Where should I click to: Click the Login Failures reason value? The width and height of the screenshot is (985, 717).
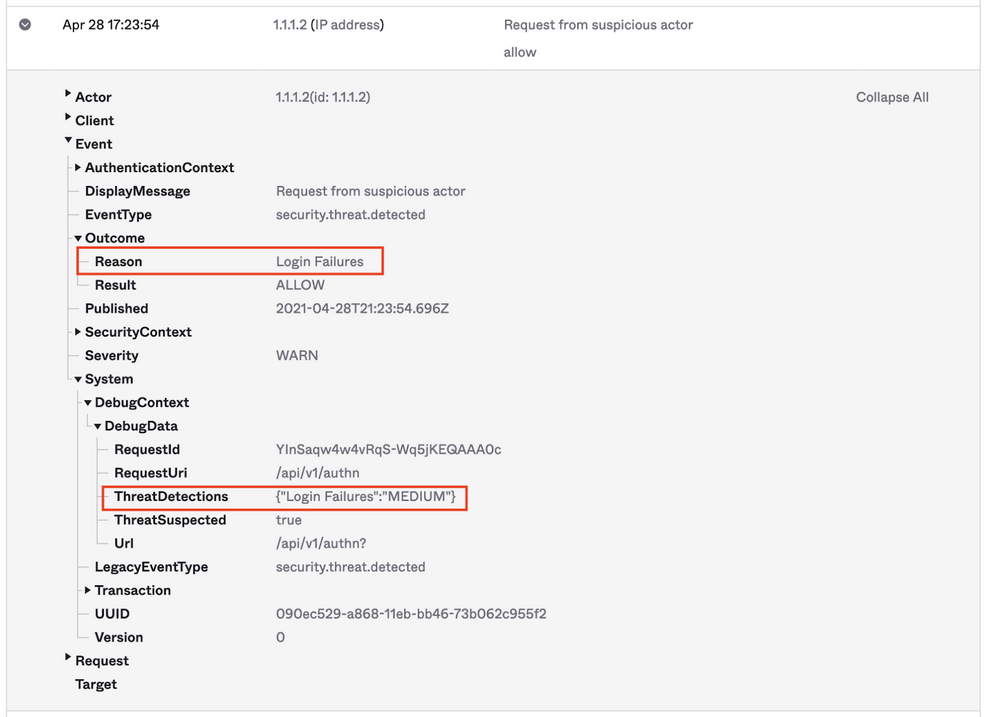pyautogui.click(x=320, y=262)
